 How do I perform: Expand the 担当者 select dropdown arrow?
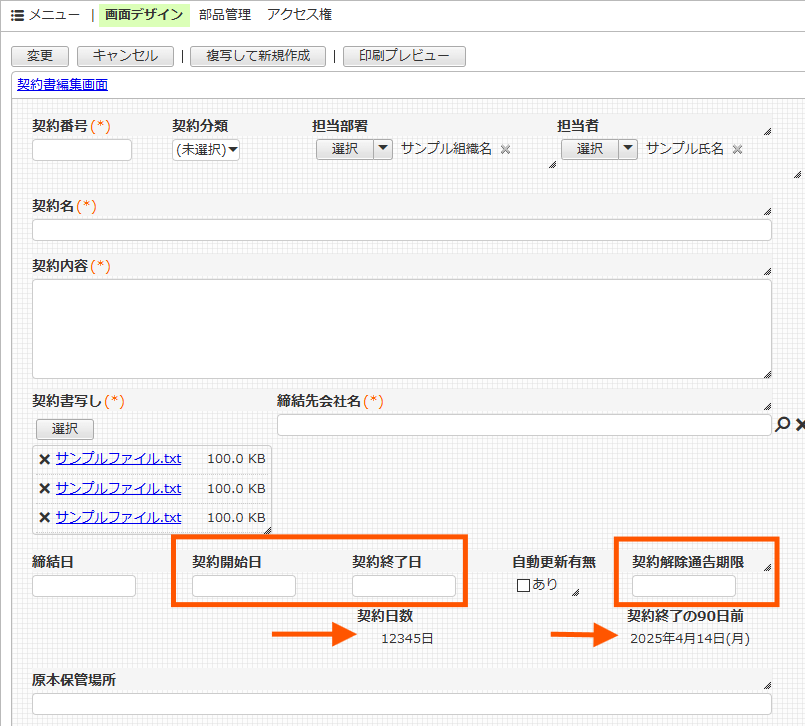[627, 149]
